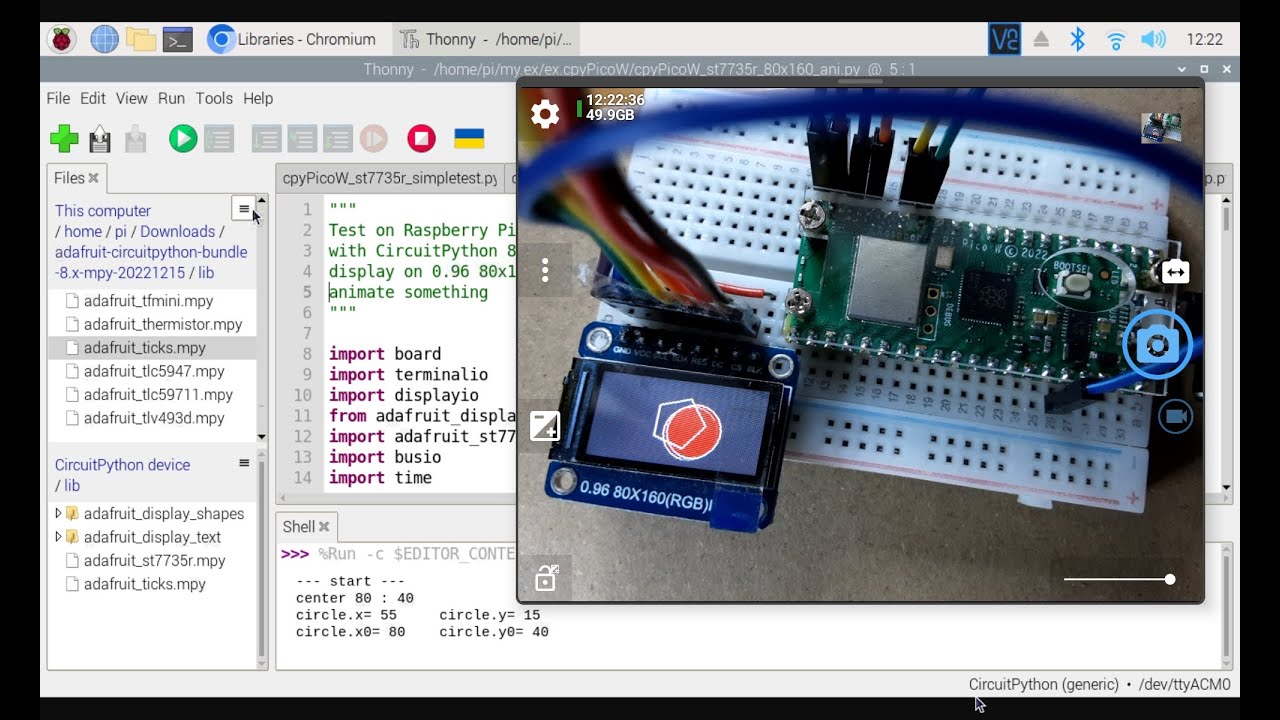Open the VNC server tray icon

1005,39
